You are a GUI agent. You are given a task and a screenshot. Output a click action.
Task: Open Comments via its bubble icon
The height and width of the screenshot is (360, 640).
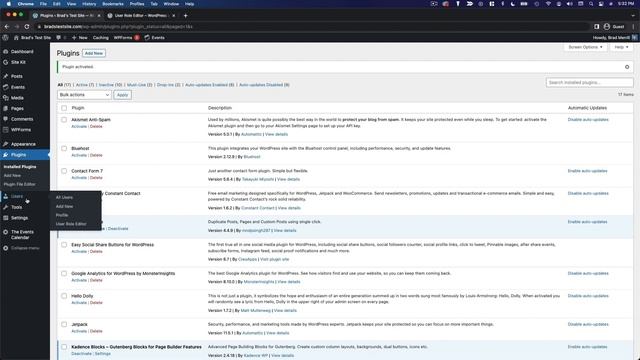point(6,119)
